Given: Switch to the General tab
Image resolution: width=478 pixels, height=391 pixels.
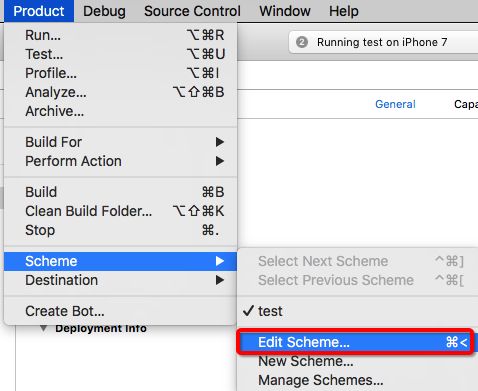Looking at the screenshot, I should click(395, 104).
